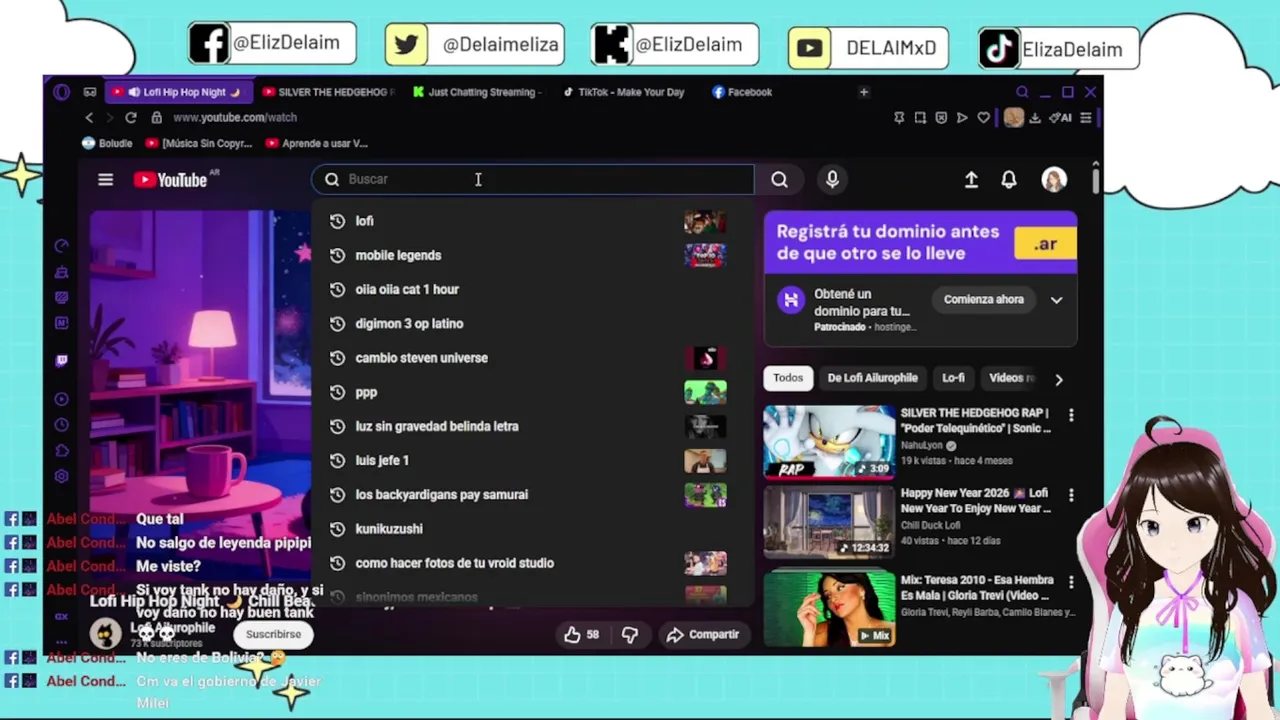Go back in browser history
Viewport: 1280px width, 720px height.
pos(89,118)
